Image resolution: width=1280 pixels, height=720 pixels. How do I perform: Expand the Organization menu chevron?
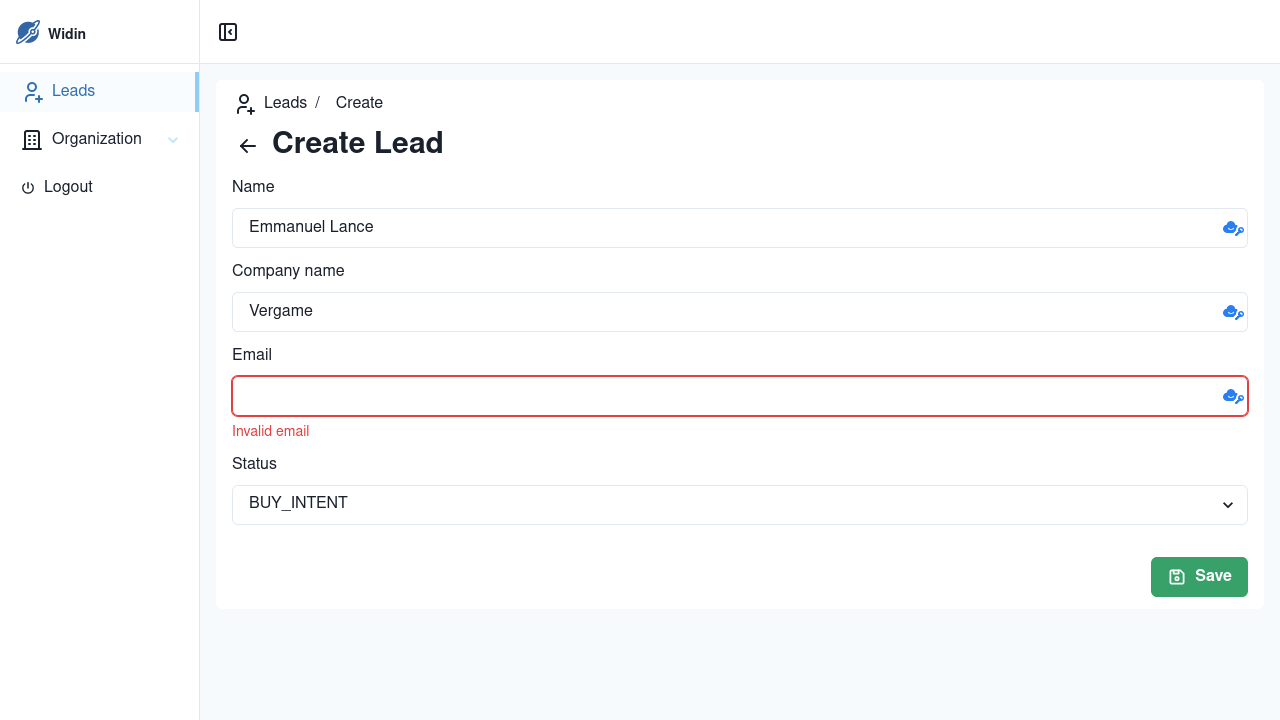click(x=172, y=139)
